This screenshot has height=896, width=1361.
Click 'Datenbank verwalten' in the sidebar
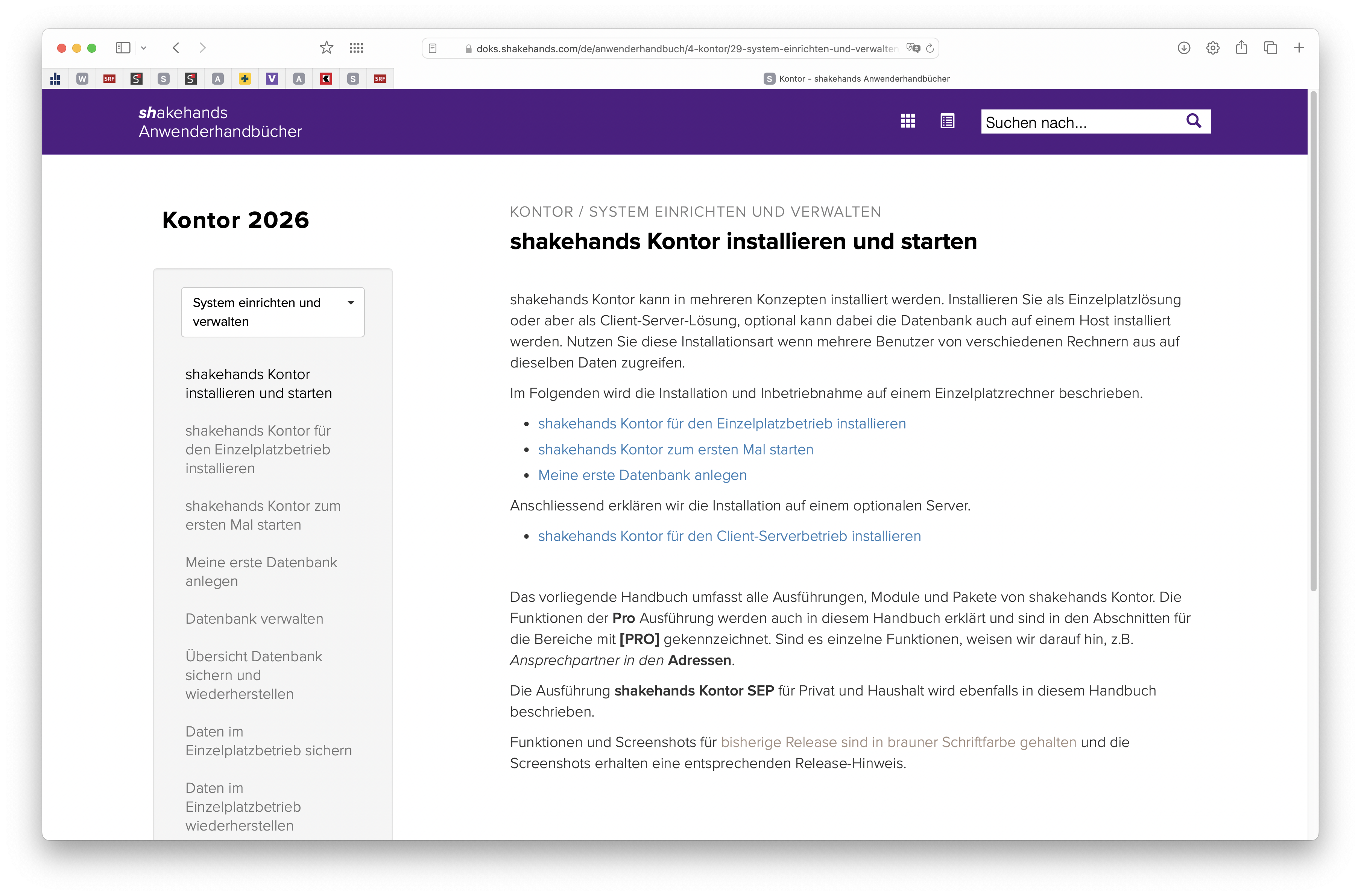(254, 619)
